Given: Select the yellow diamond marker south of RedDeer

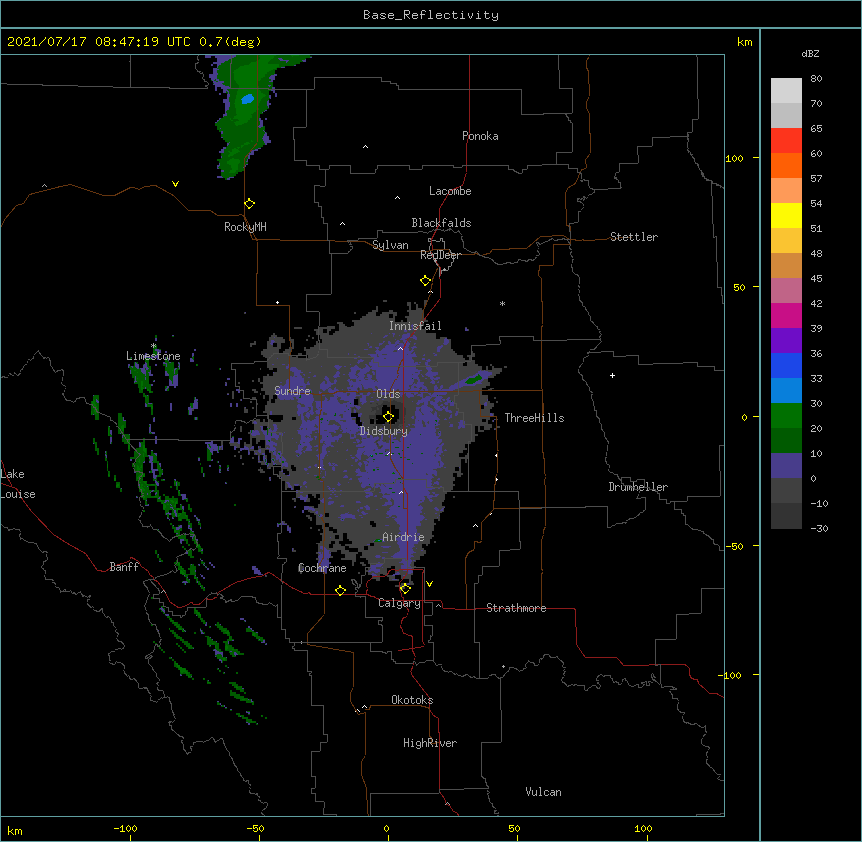Looking at the screenshot, I should 426,281.
